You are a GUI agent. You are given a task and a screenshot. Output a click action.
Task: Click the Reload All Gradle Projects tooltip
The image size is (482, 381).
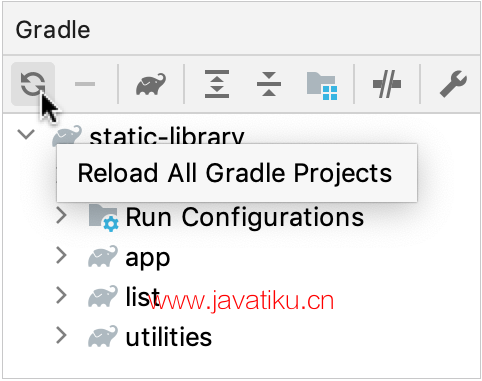[237, 173]
